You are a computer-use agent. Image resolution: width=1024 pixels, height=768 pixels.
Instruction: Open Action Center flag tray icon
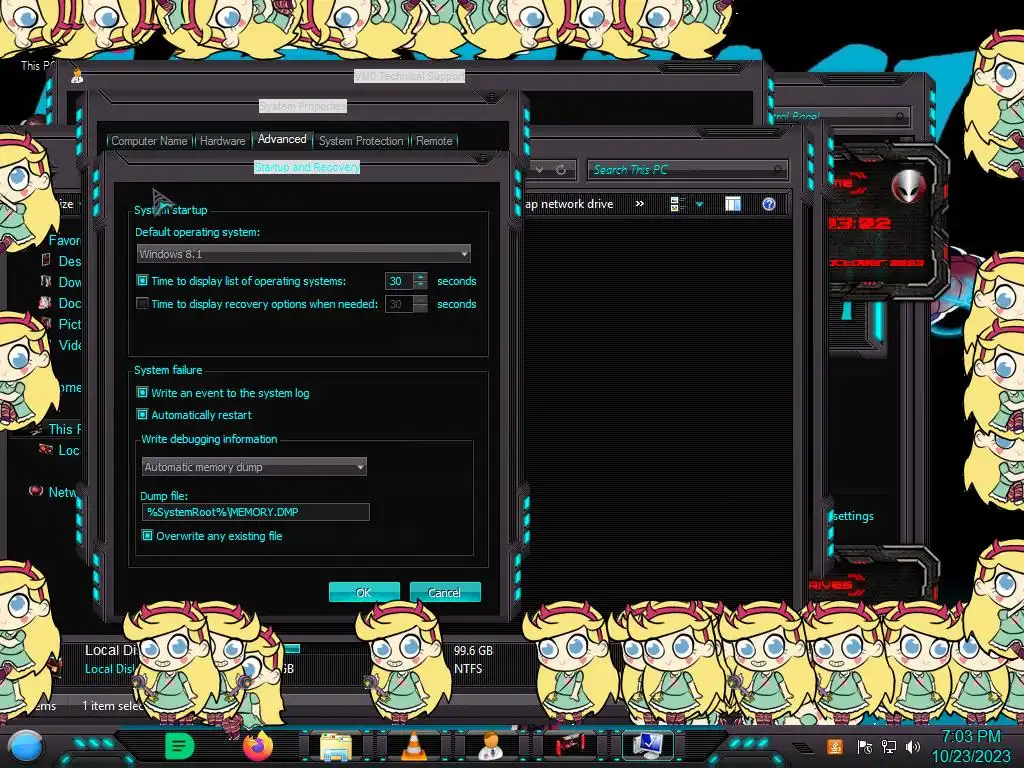point(864,746)
